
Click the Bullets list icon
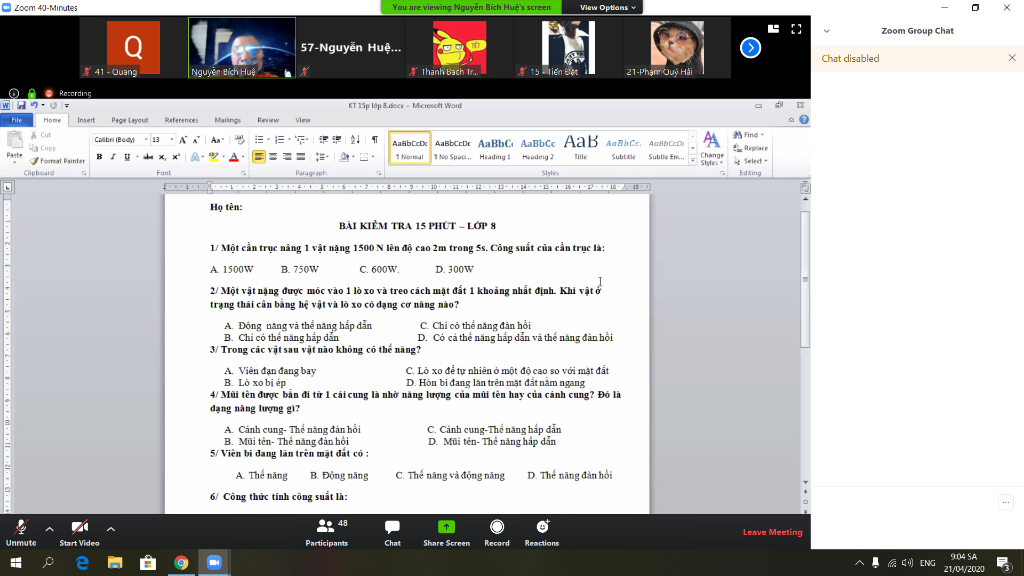pos(259,139)
